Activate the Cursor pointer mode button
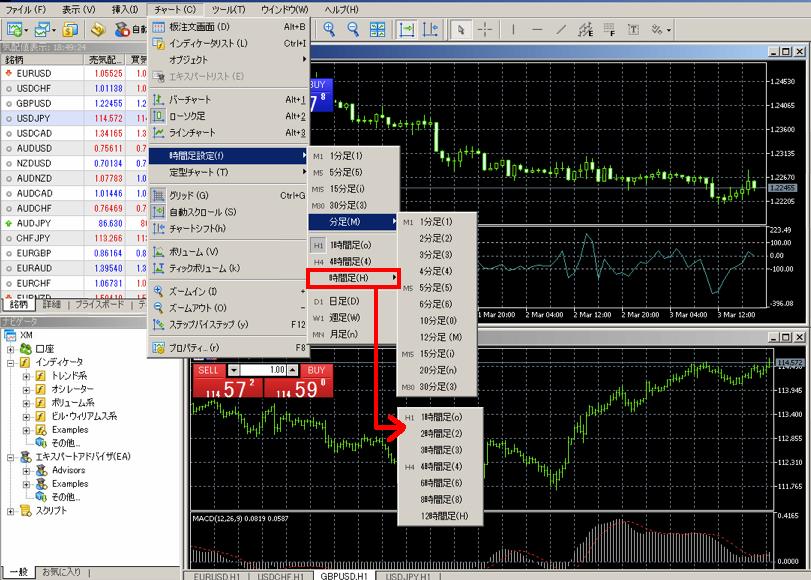The height and width of the screenshot is (580, 811). 460,29
